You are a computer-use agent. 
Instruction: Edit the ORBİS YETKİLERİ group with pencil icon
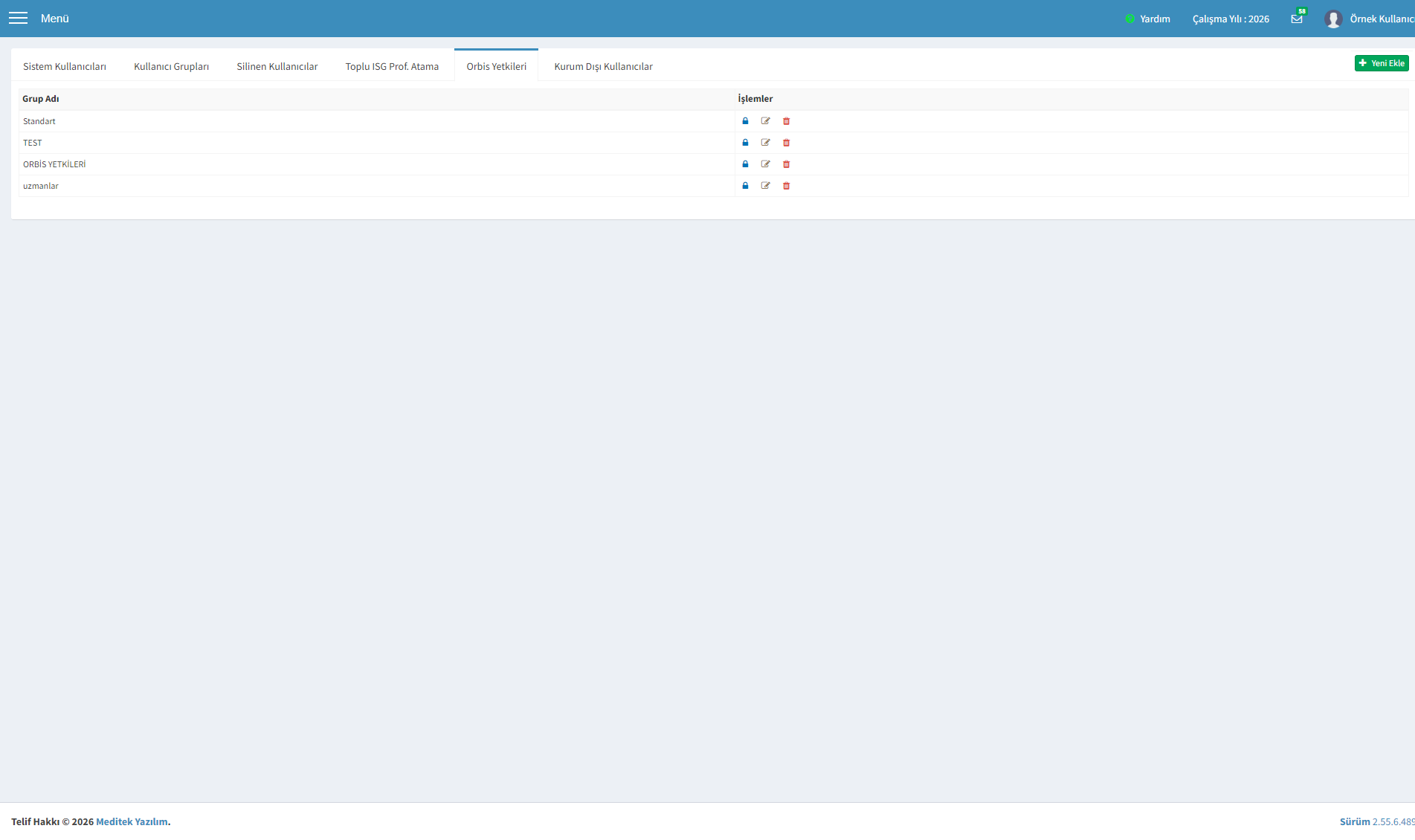[x=766, y=164]
